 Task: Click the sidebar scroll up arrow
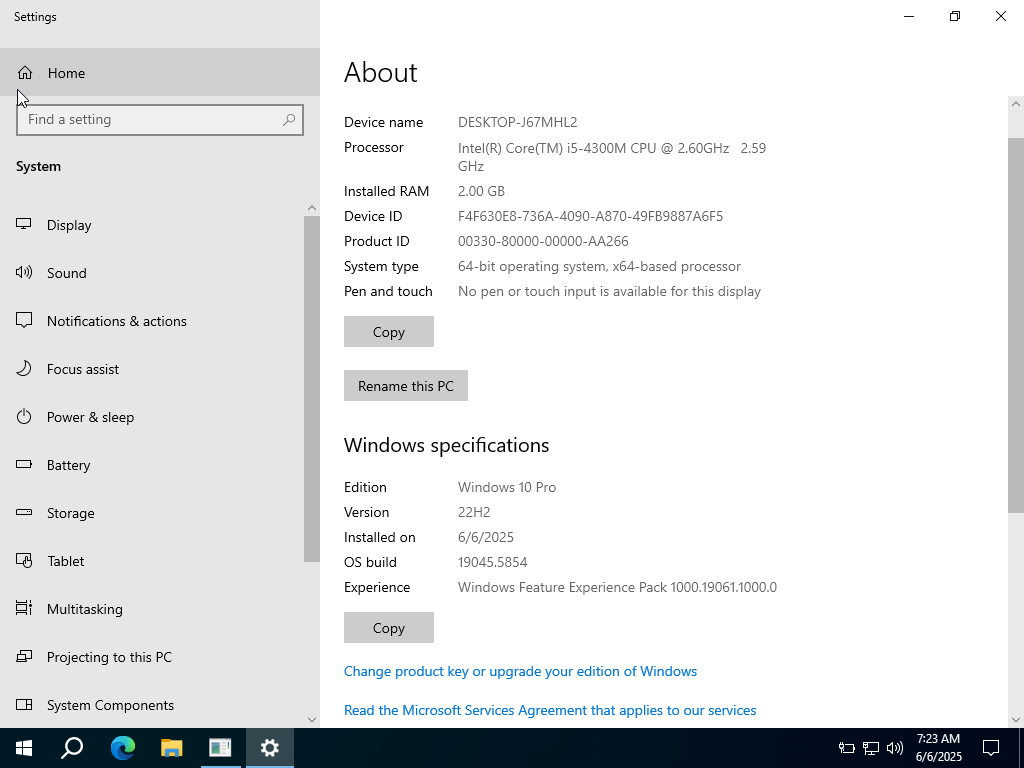coord(312,208)
